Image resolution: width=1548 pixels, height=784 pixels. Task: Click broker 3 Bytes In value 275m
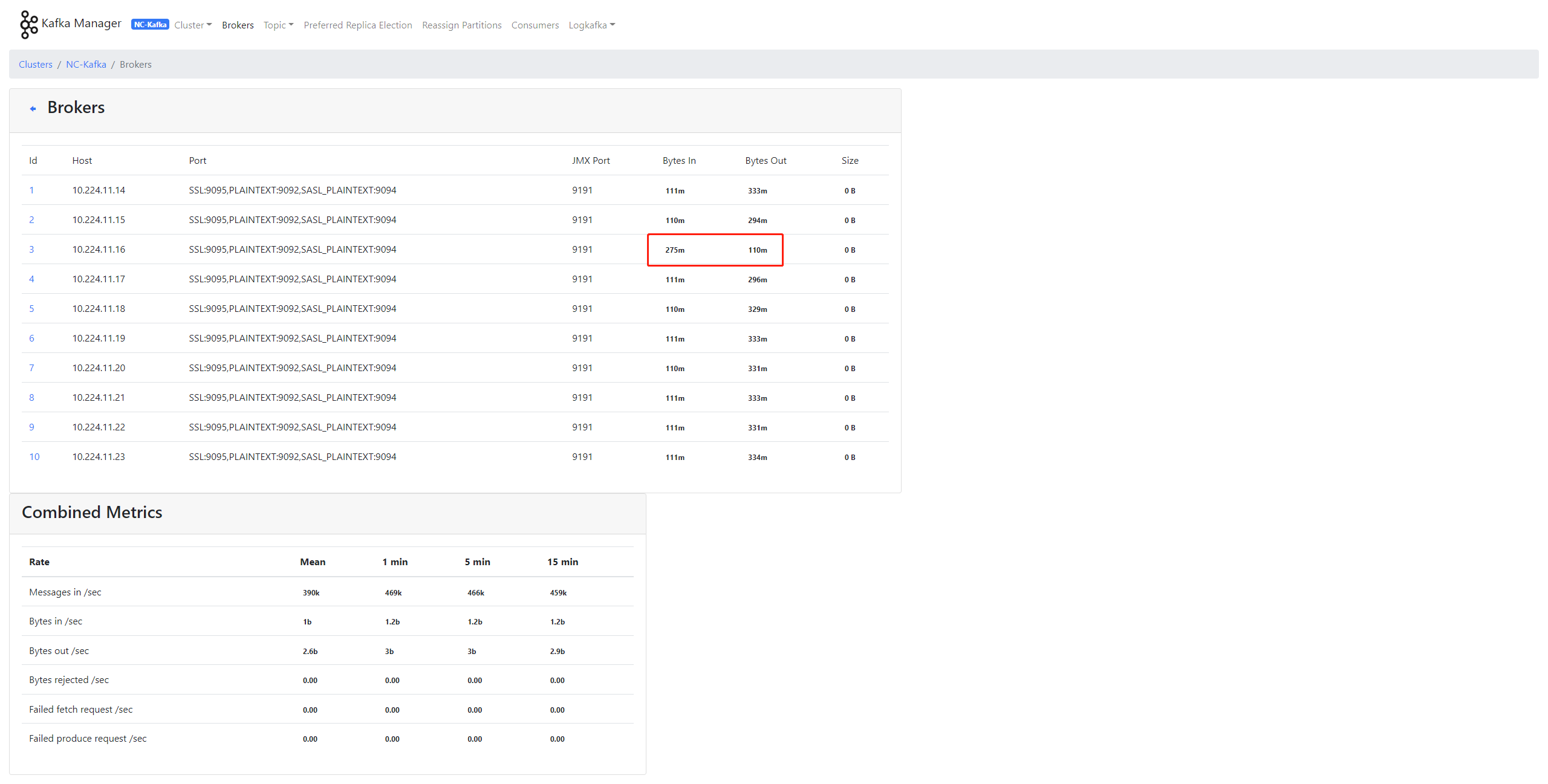point(675,250)
